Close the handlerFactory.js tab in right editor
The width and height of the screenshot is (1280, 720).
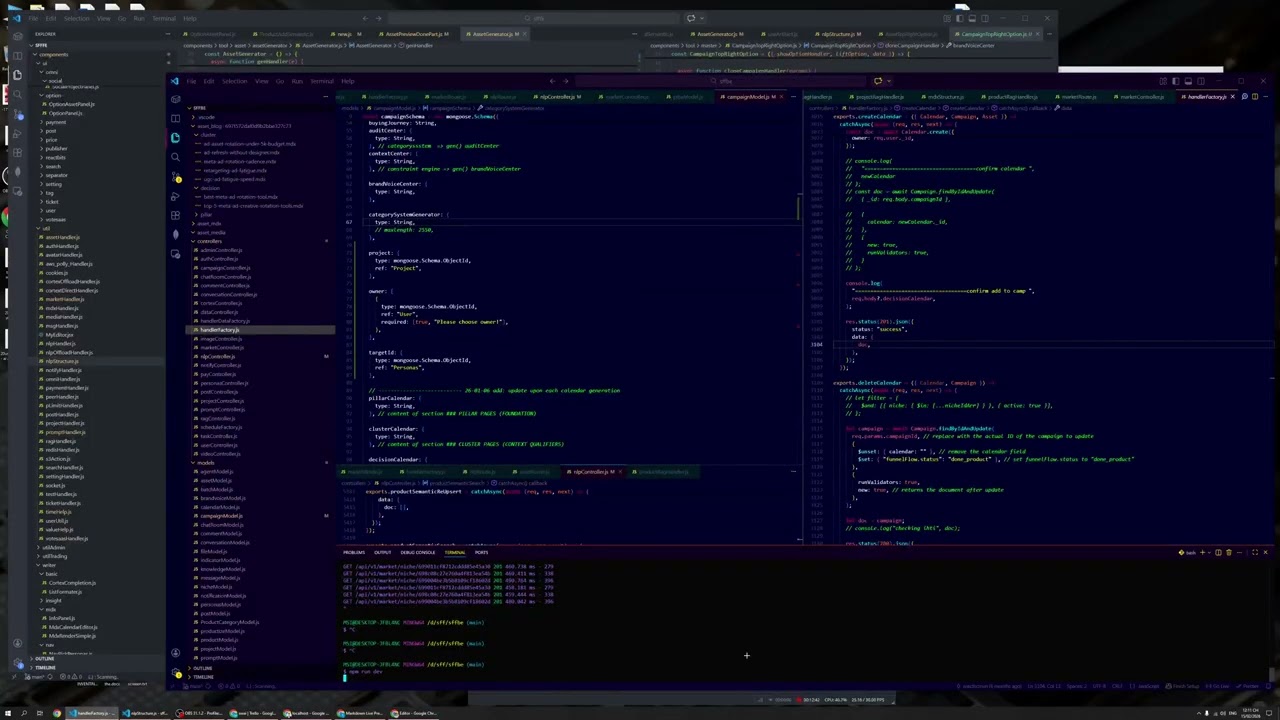pyautogui.click(x=1232, y=97)
